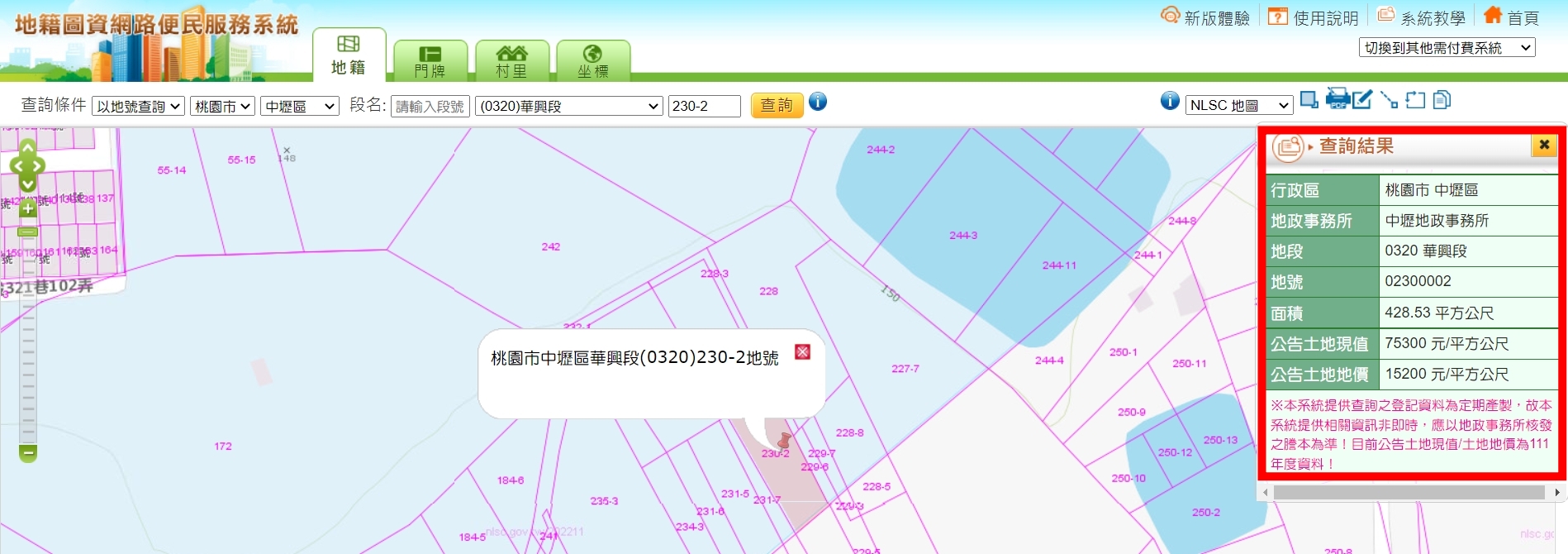The height and width of the screenshot is (554, 1568).
Task: Click the edit/draw pencil icon
Action: click(x=1362, y=100)
